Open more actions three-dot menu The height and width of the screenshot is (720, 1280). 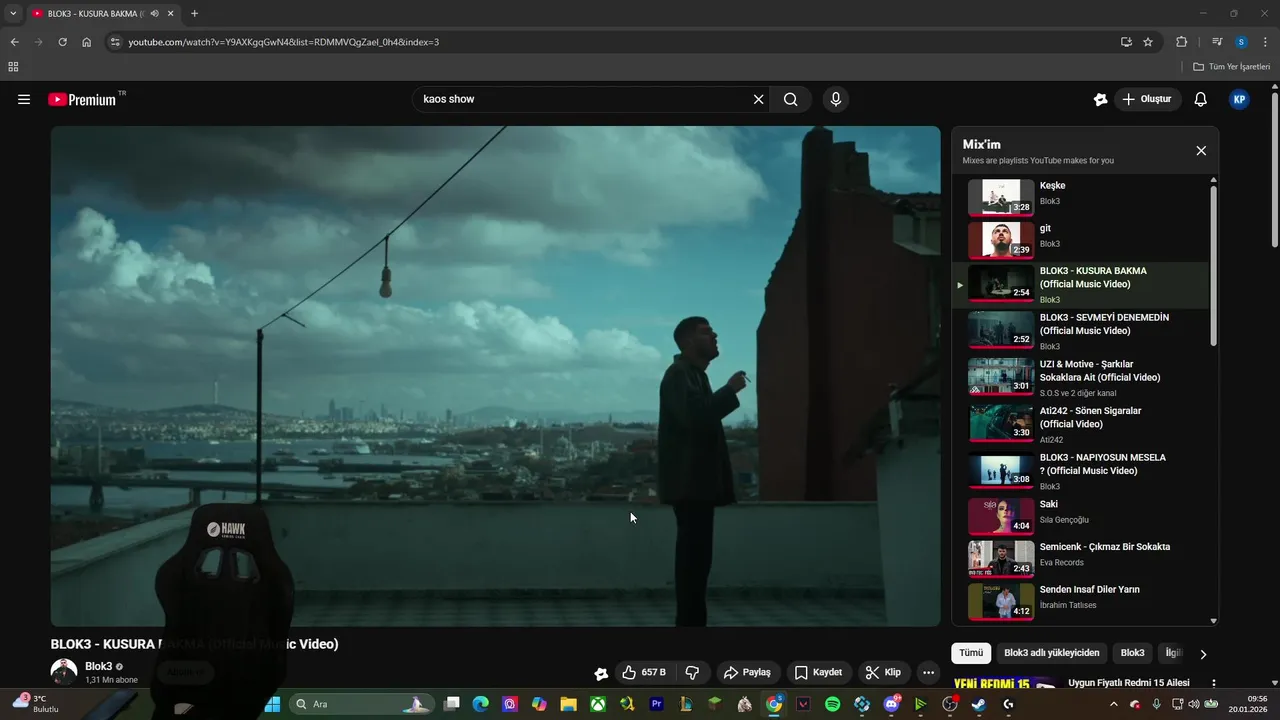[x=929, y=673]
